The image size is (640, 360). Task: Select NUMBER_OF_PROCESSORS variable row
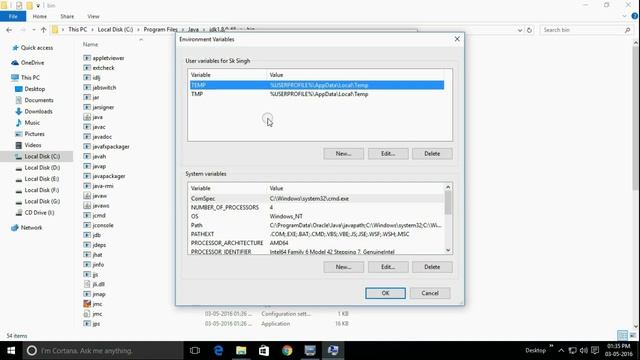(317, 207)
